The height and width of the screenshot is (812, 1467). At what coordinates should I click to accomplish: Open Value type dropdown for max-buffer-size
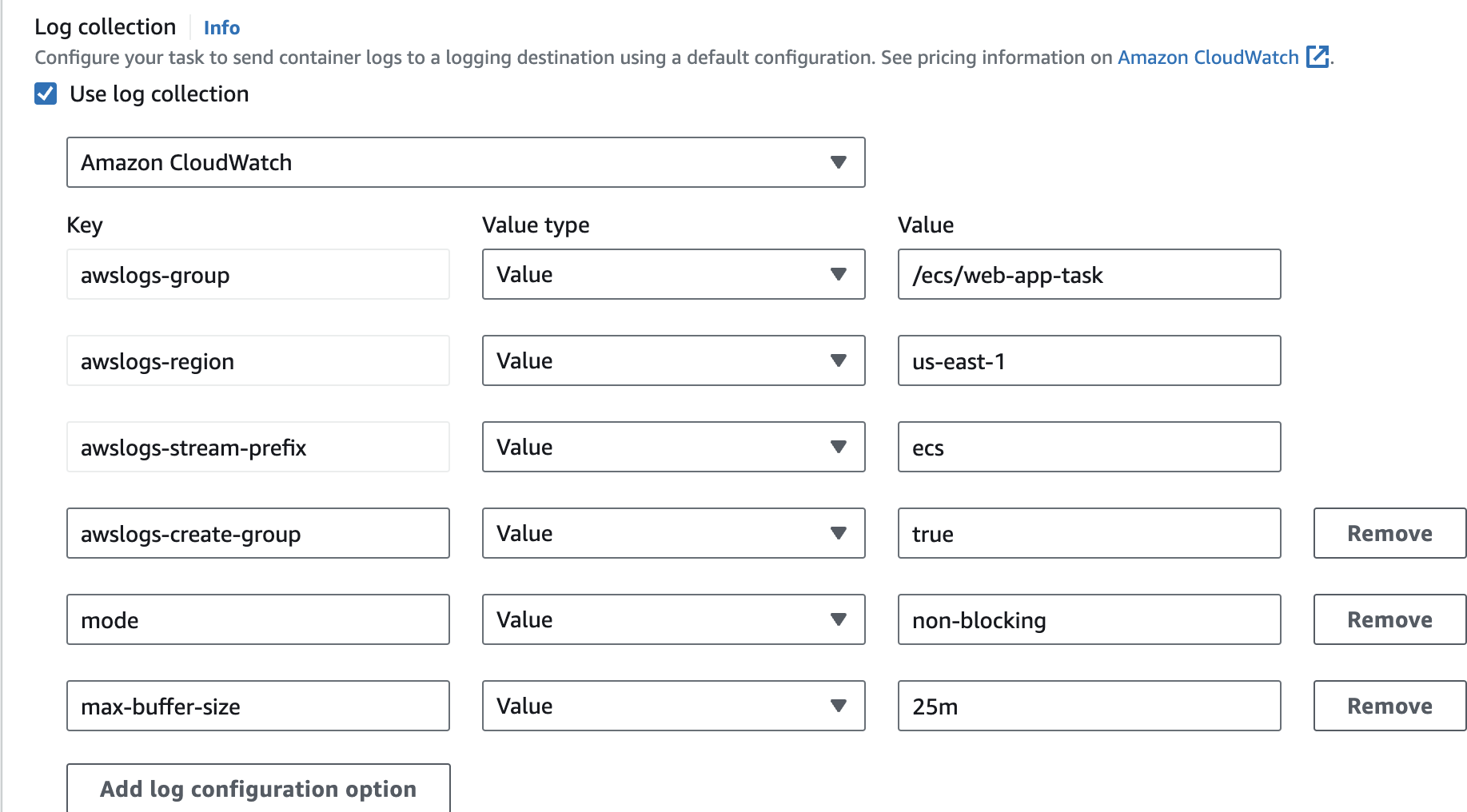click(673, 706)
